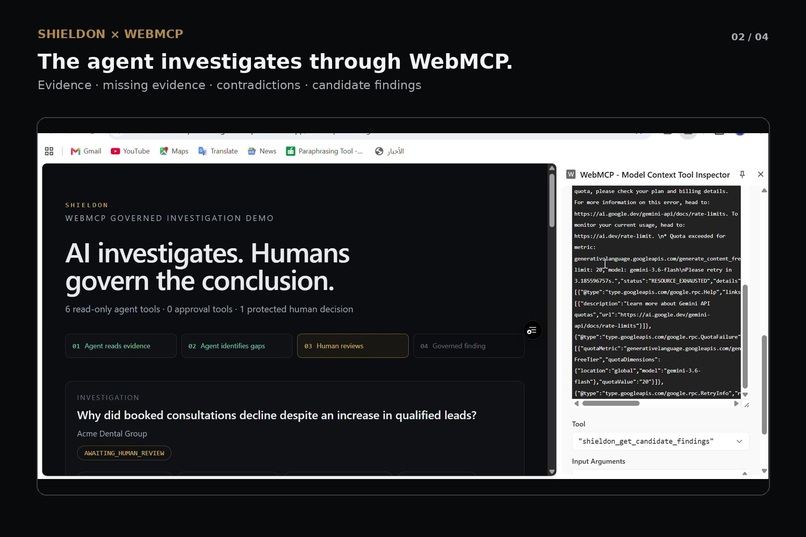Click the log area resize grip

[746, 405]
